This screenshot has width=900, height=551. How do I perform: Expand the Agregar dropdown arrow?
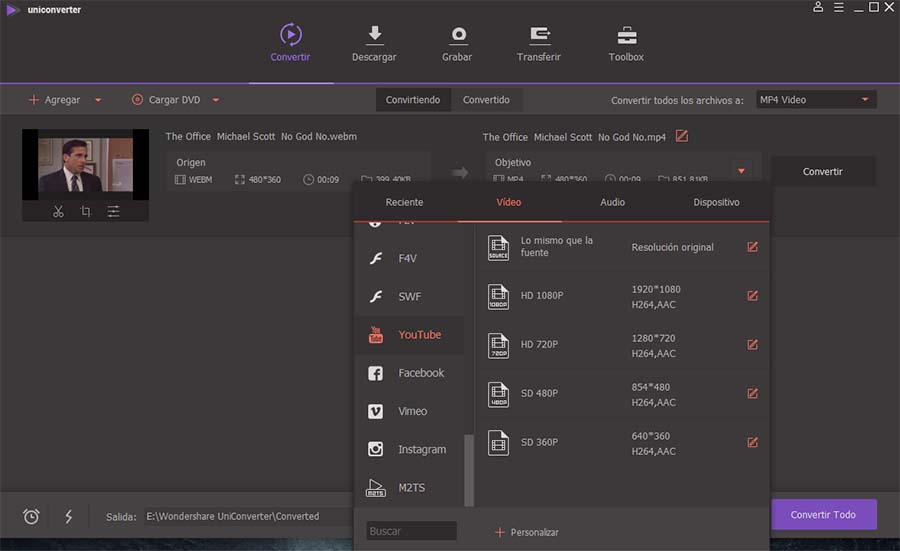click(x=98, y=100)
